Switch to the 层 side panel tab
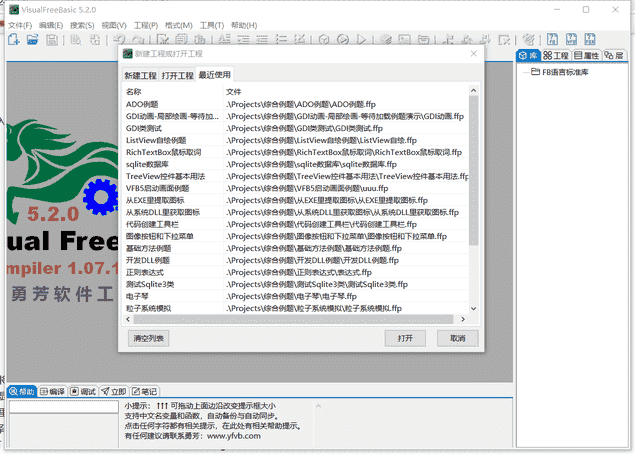The image size is (635, 454). (614, 55)
